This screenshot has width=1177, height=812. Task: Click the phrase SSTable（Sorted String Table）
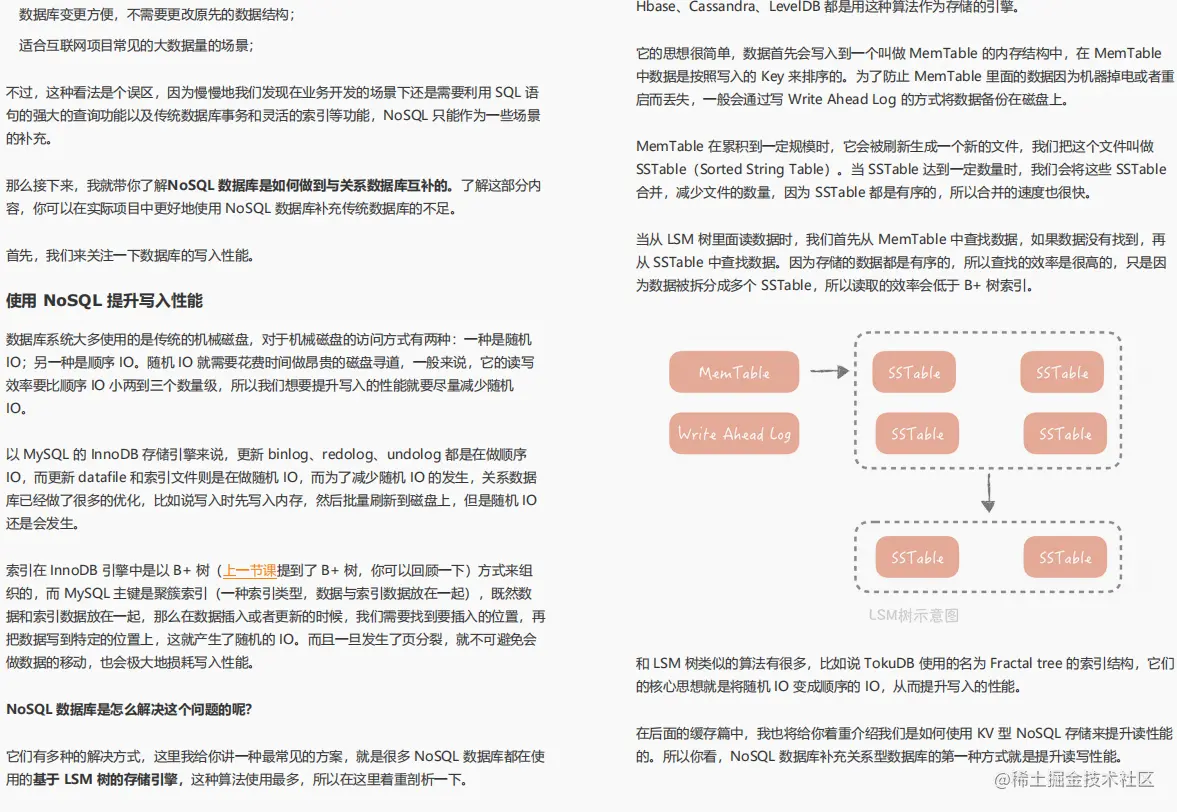[736, 170]
